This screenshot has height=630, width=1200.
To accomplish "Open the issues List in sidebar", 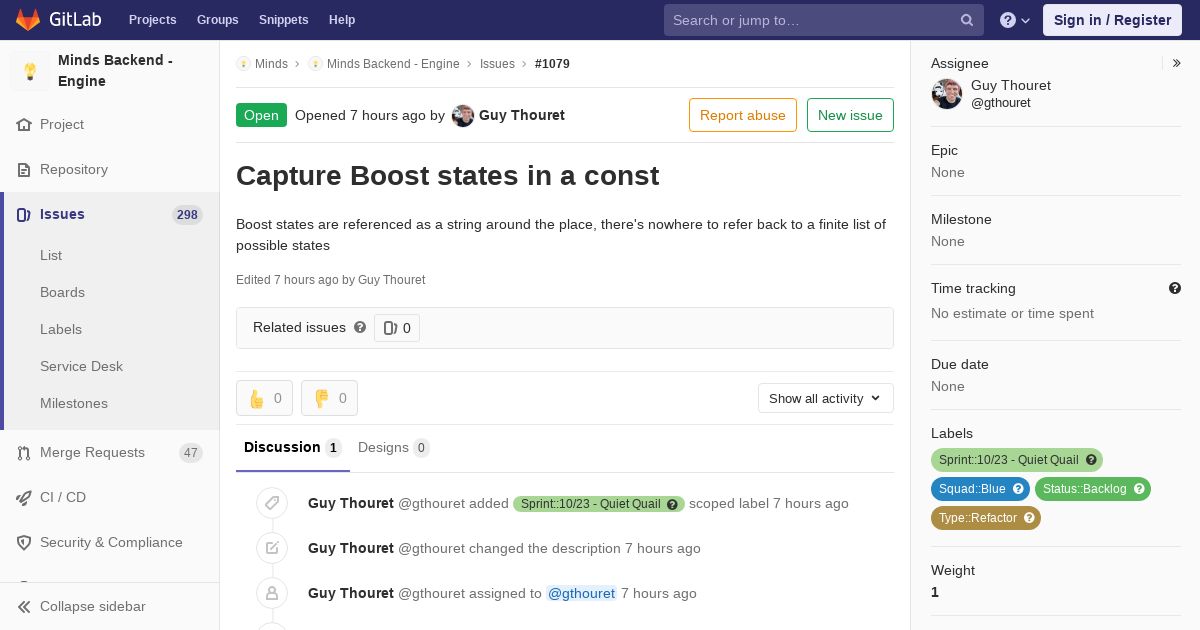I will 51,255.
